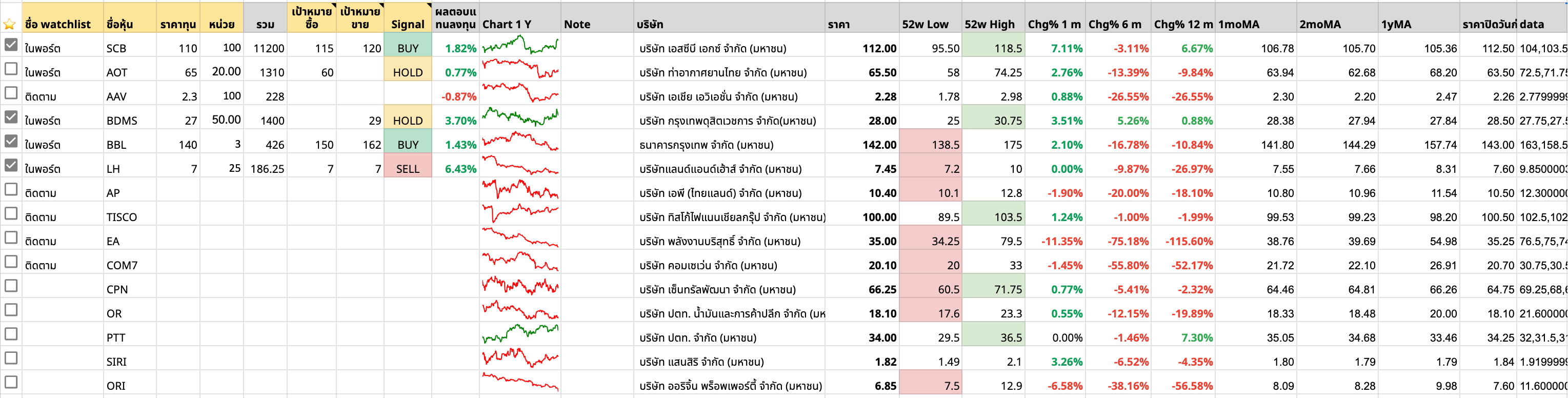This screenshot has height=398, width=1568.
Task: Toggle the BDMS row checkbox off
Action: click(x=11, y=117)
